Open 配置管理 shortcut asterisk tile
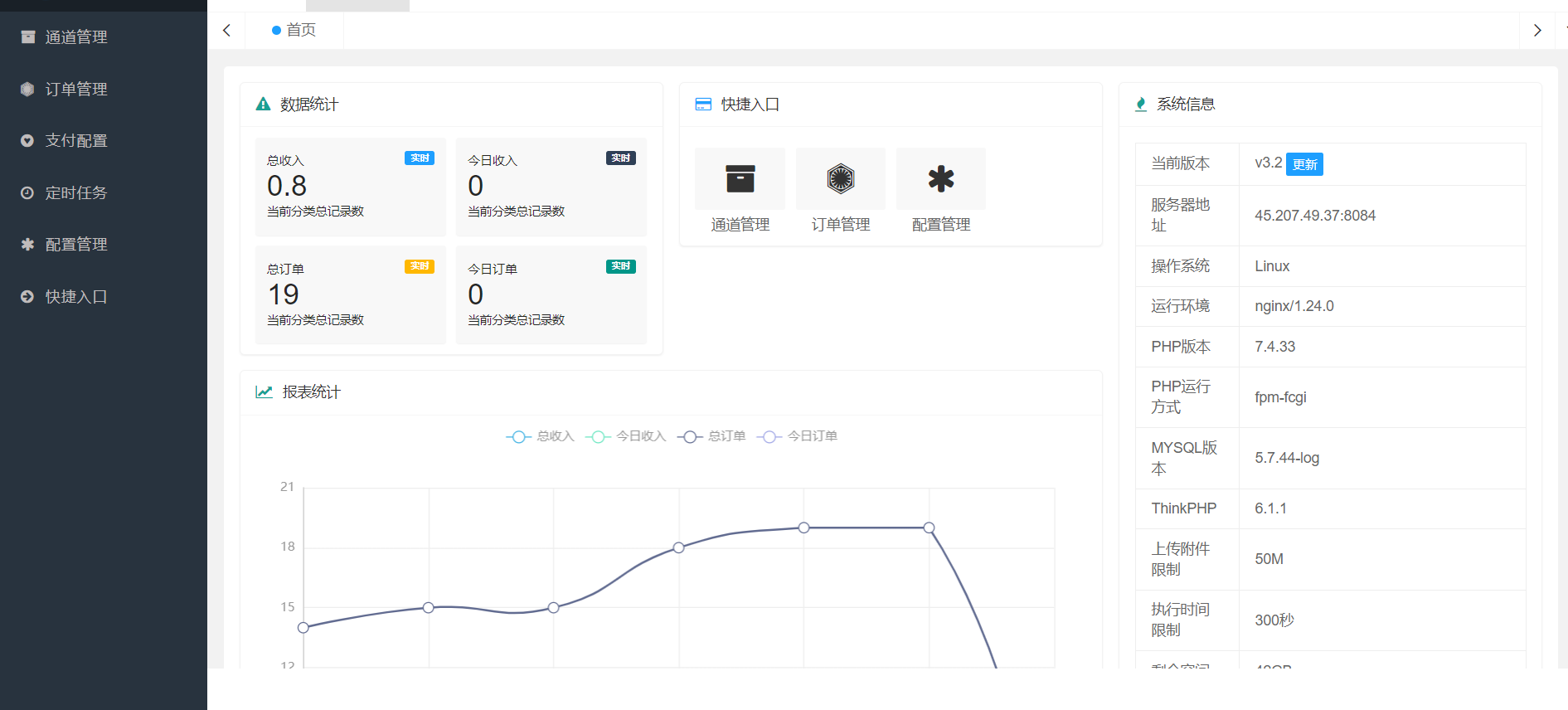This screenshot has height=710, width=1568. coord(941,178)
